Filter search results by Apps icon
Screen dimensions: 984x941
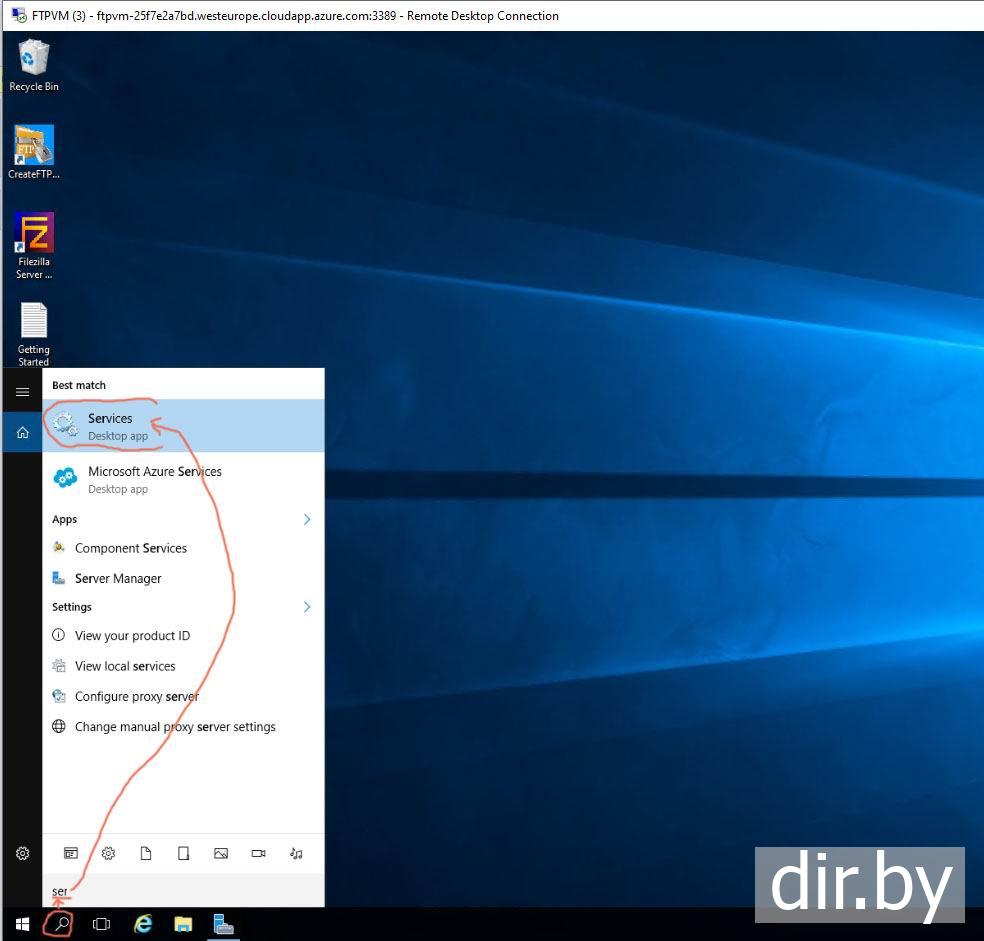click(x=71, y=854)
